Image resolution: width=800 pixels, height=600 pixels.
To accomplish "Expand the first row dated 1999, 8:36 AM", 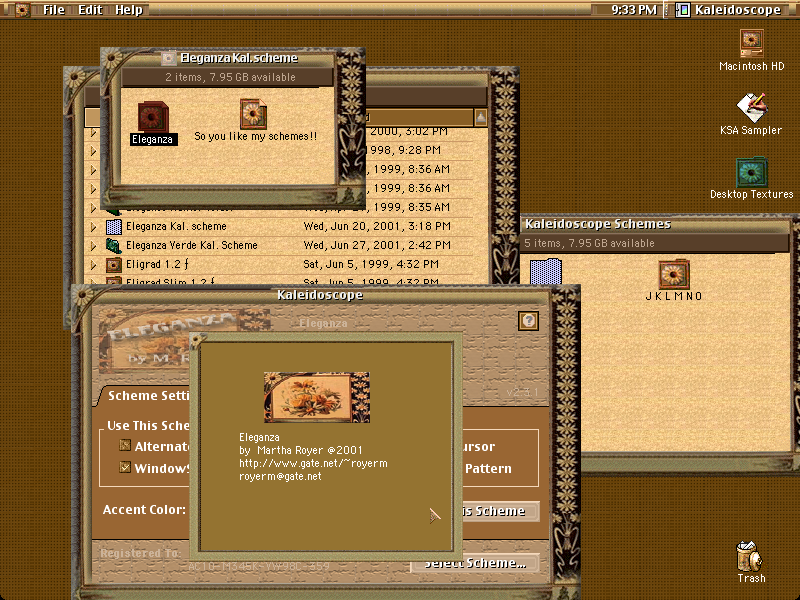I will click(x=93, y=169).
